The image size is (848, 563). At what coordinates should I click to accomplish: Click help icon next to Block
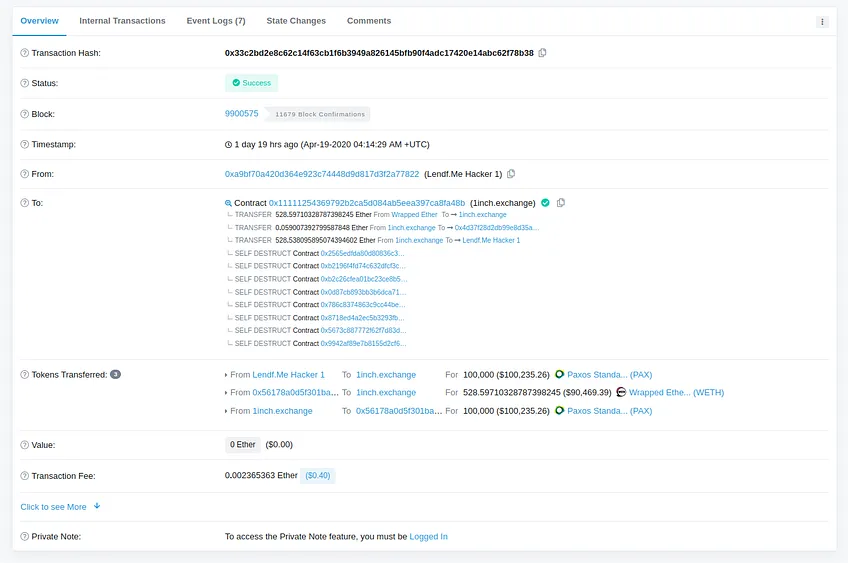24,114
